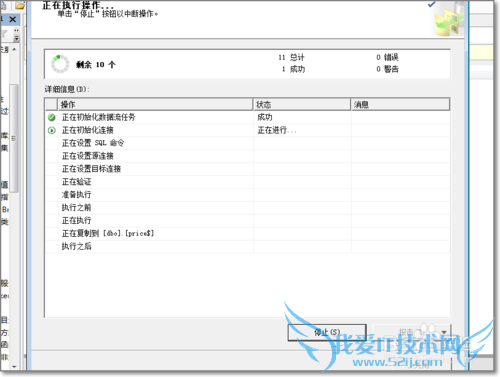Open the Report (报告) dropdown arrow

pos(444,332)
